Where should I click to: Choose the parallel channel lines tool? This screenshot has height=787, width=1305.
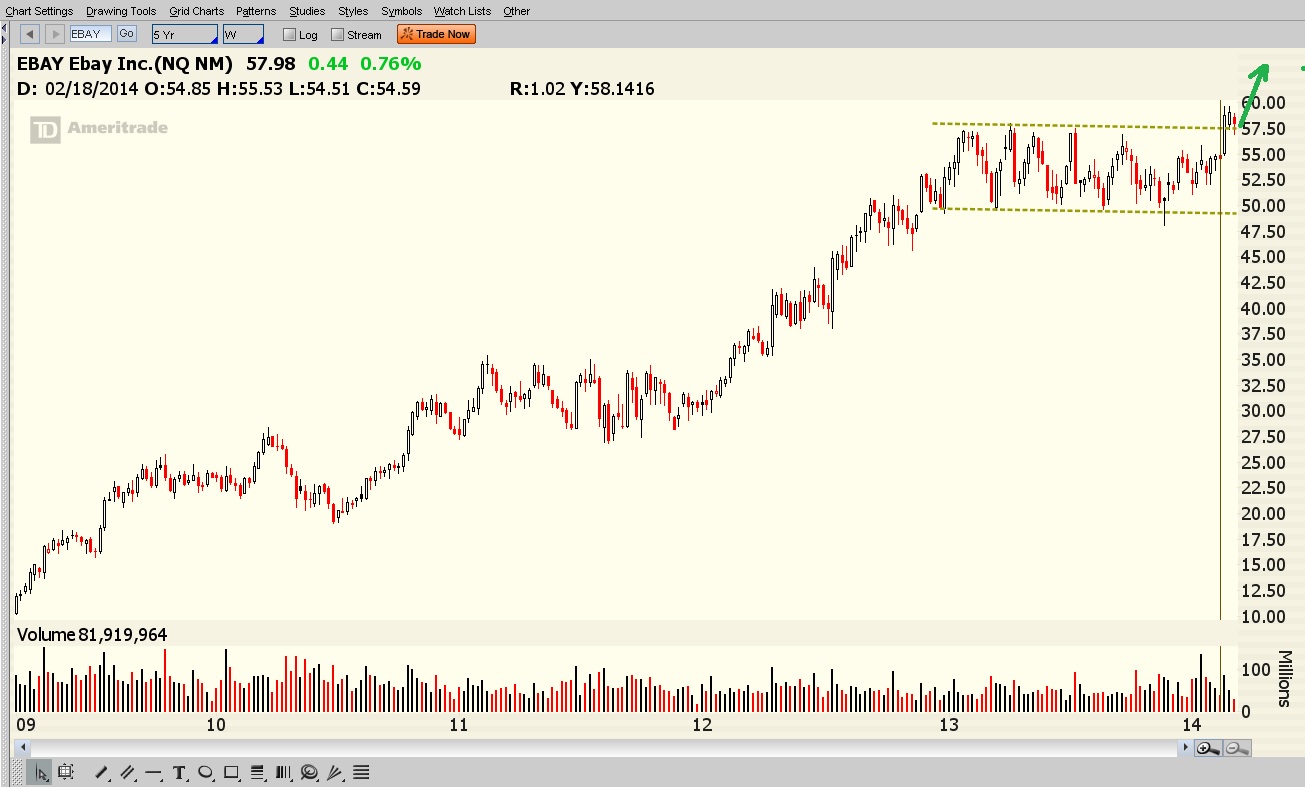click(x=127, y=772)
